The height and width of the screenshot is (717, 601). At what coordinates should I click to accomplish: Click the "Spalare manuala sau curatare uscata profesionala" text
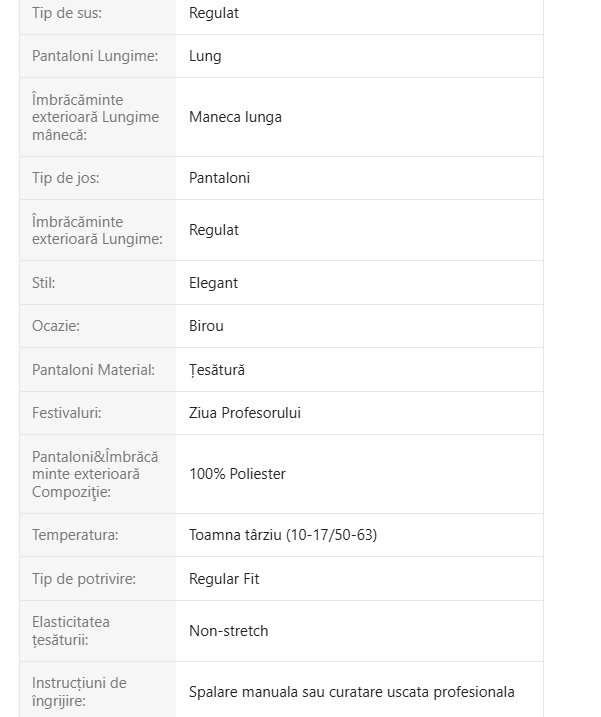click(x=351, y=692)
